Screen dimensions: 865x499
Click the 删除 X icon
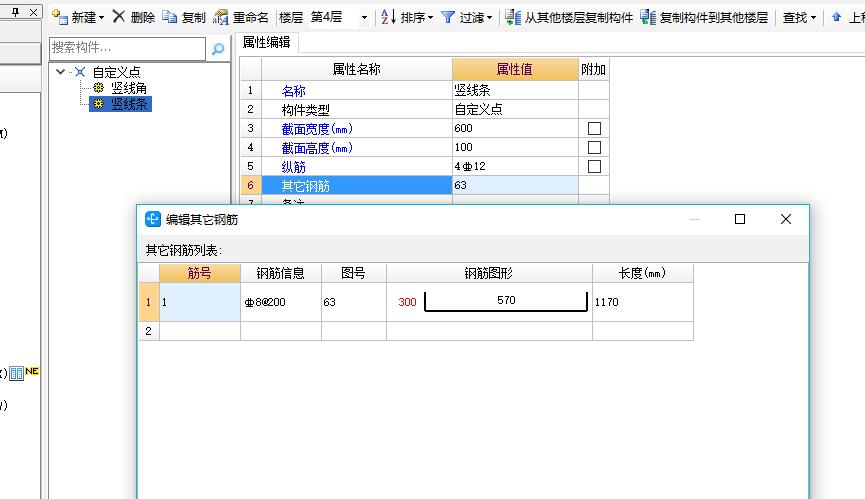119,17
